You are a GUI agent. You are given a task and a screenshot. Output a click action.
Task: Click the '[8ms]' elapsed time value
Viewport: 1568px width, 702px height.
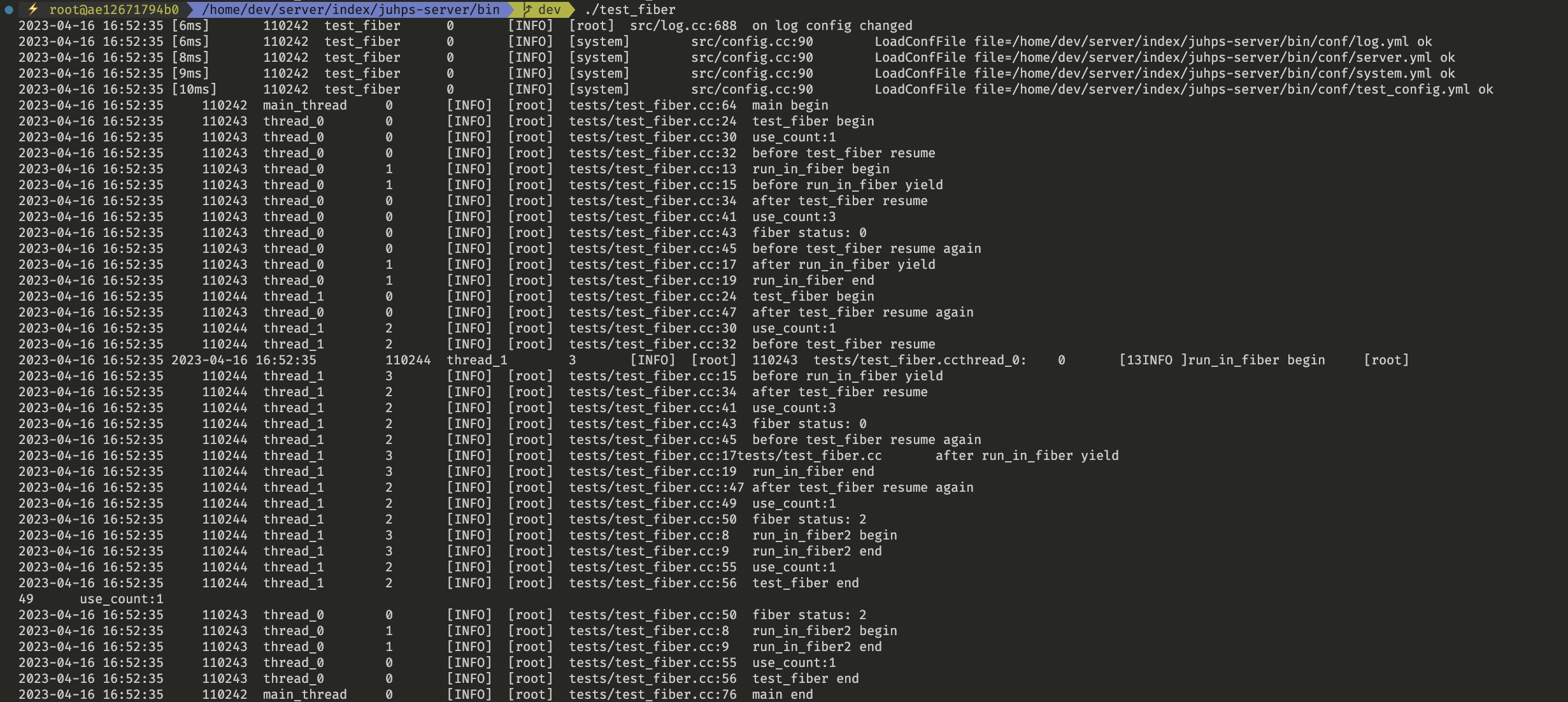190,57
